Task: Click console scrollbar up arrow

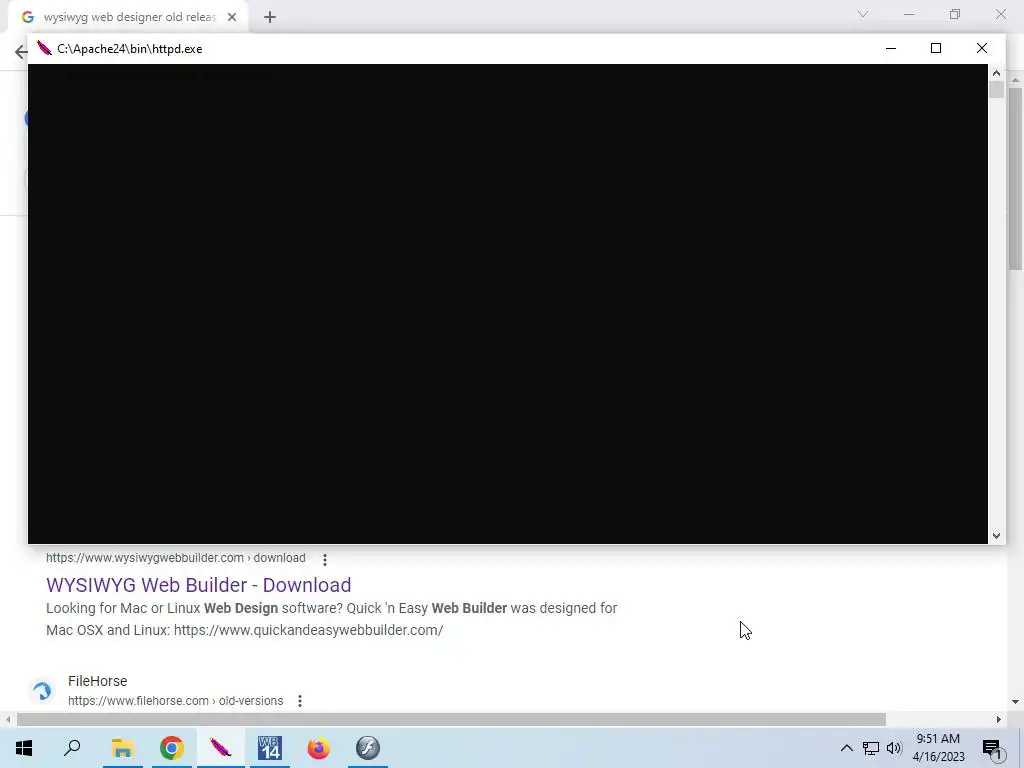Action: (x=996, y=73)
